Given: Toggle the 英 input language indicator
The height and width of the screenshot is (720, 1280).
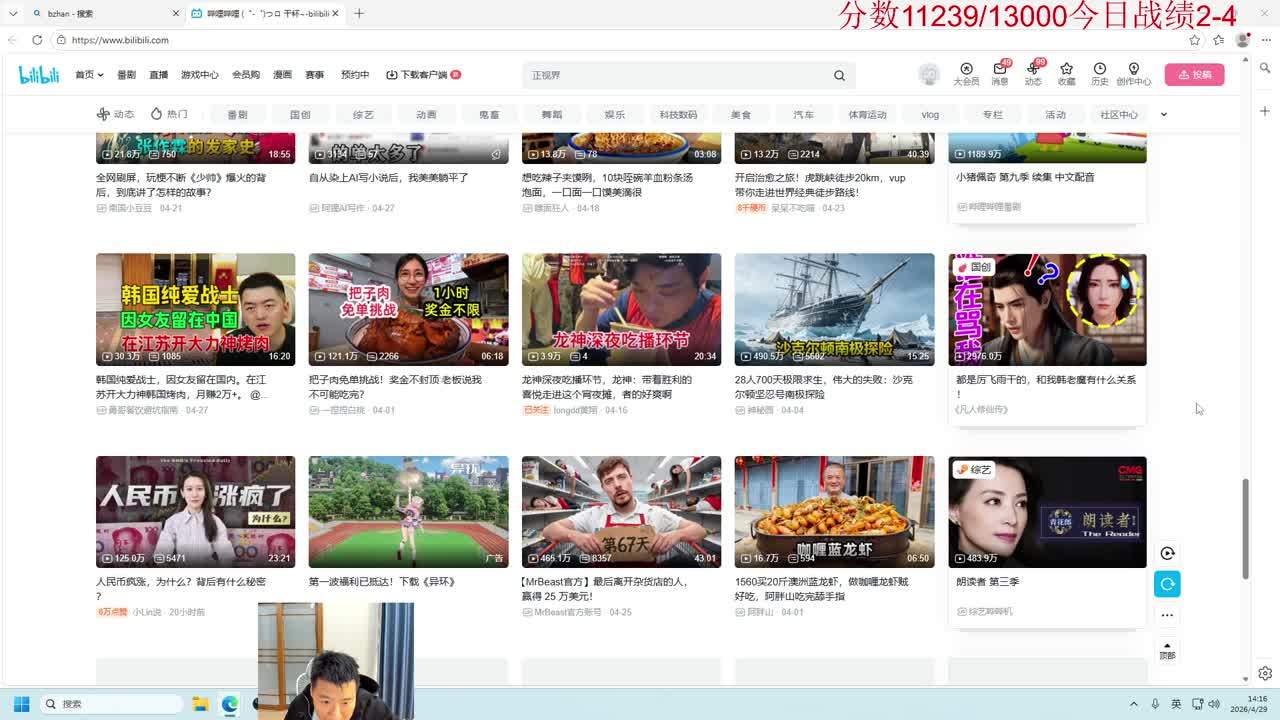Looking at the screenshot, I should [1176, 704].
